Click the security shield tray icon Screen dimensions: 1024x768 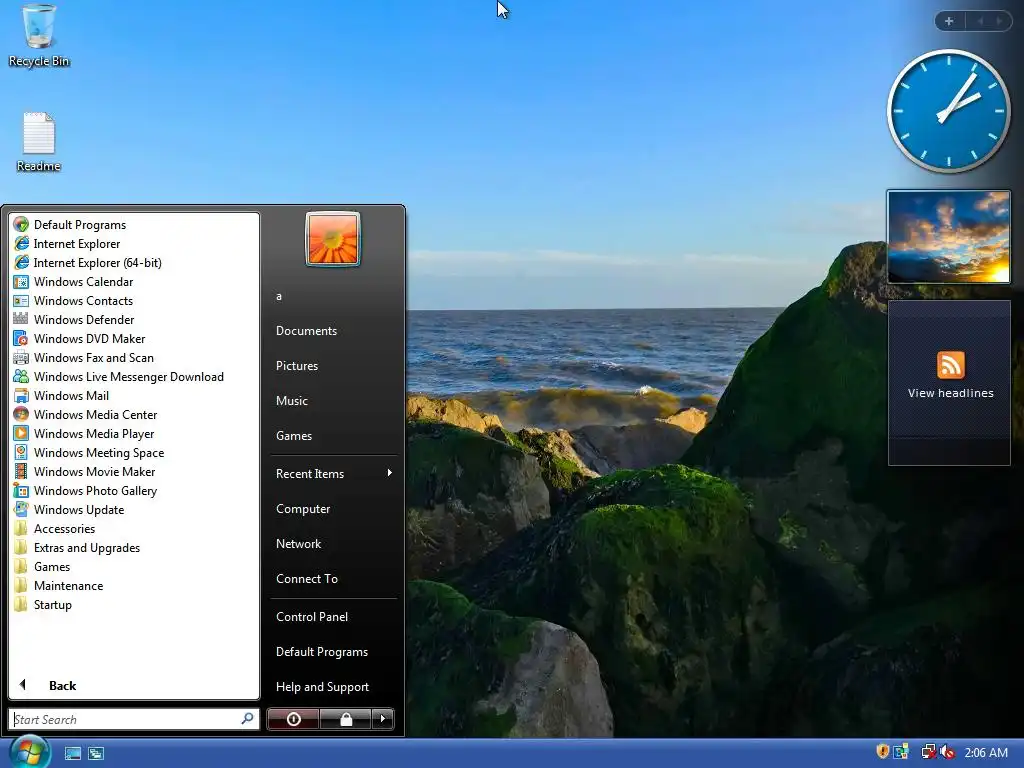[x=882, y=752]
